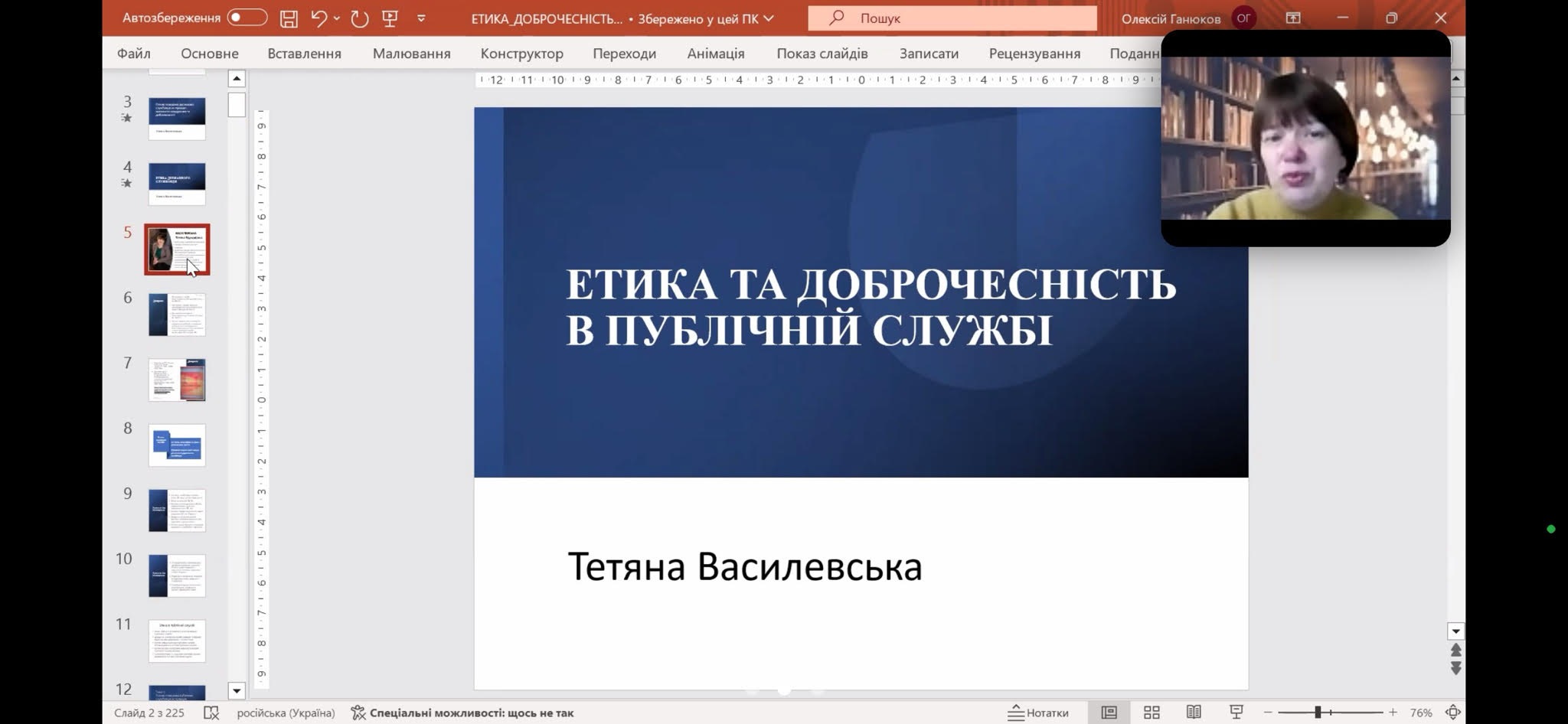
Task: Toggle the Автозбереження switch
Action: click(247, 18)
